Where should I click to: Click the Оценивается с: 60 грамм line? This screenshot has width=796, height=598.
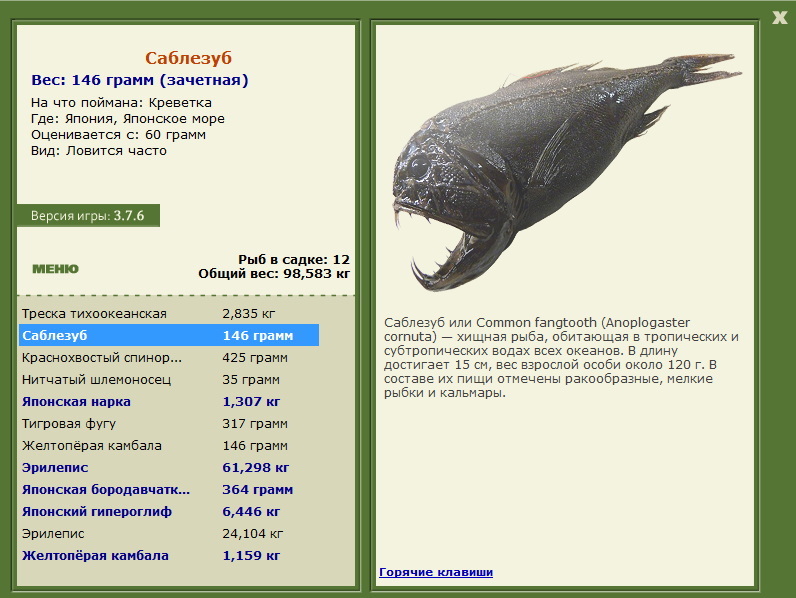118,135
